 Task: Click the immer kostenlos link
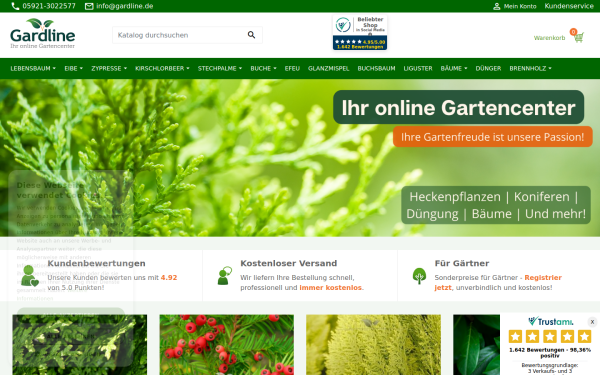330,287
